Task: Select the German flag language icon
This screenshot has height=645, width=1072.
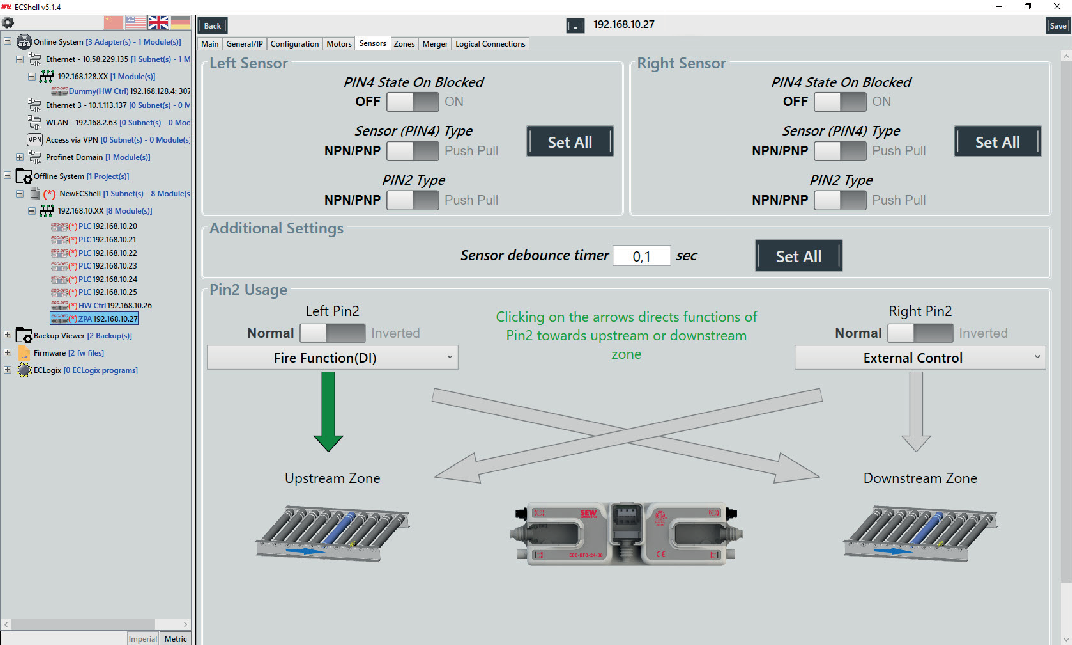Action: [181, 23]
